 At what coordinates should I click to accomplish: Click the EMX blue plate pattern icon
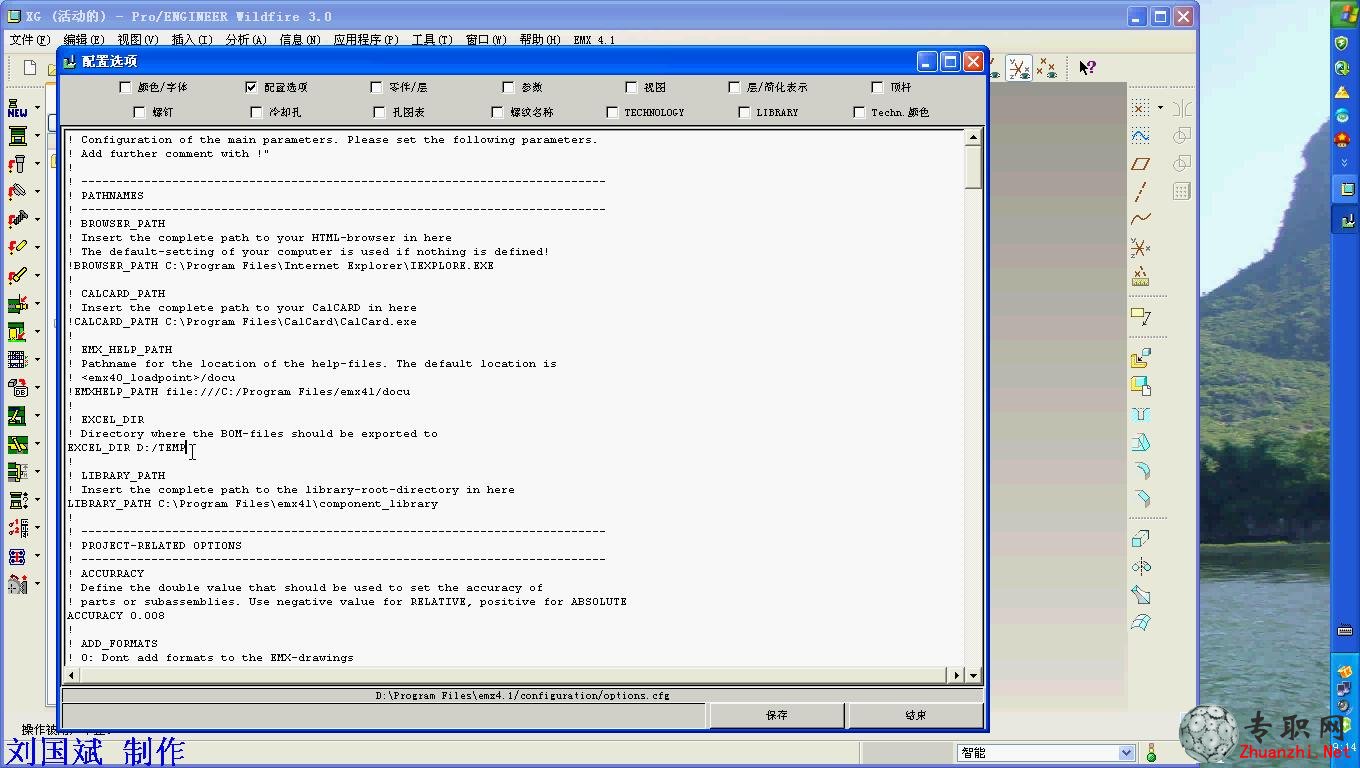pyautogui.click(x=17, y=556)
